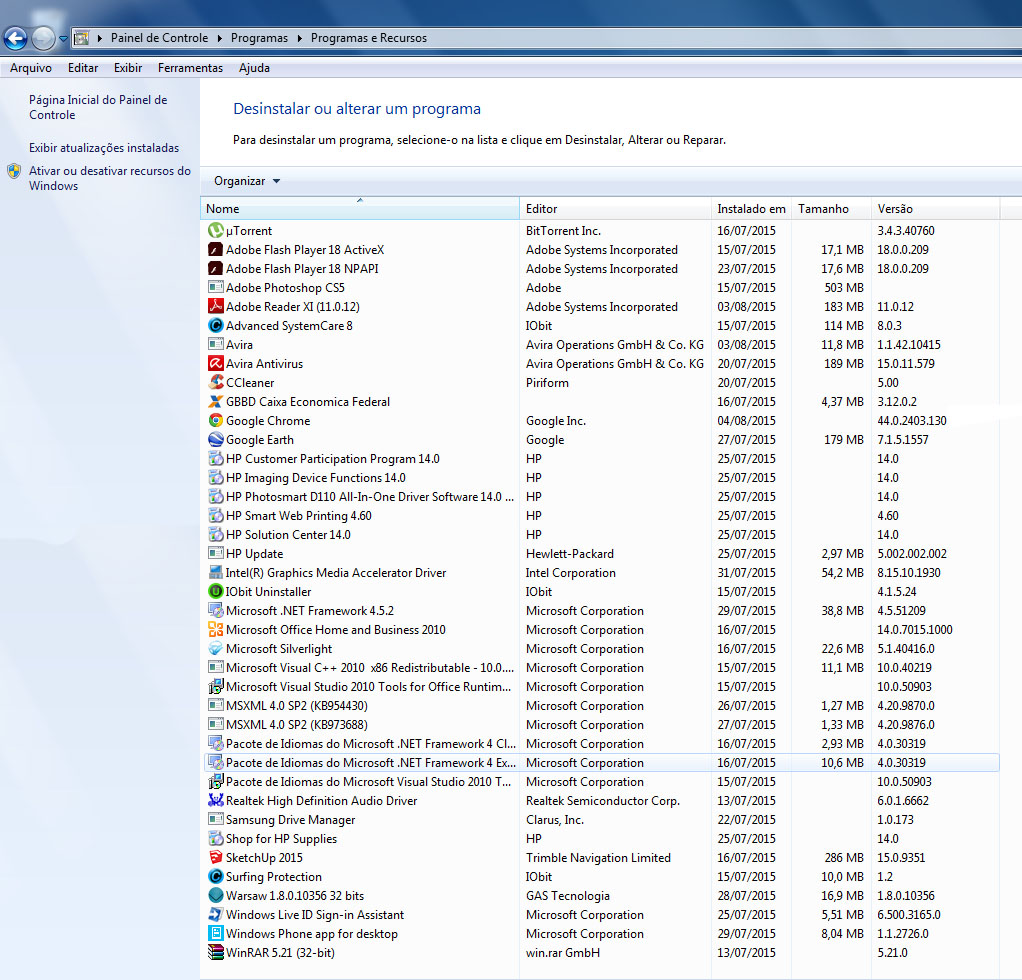The height and width of the screenshot is (980, 1022).
Task: Open the Organizar dropdown menu
Action: tap(247, 181)
